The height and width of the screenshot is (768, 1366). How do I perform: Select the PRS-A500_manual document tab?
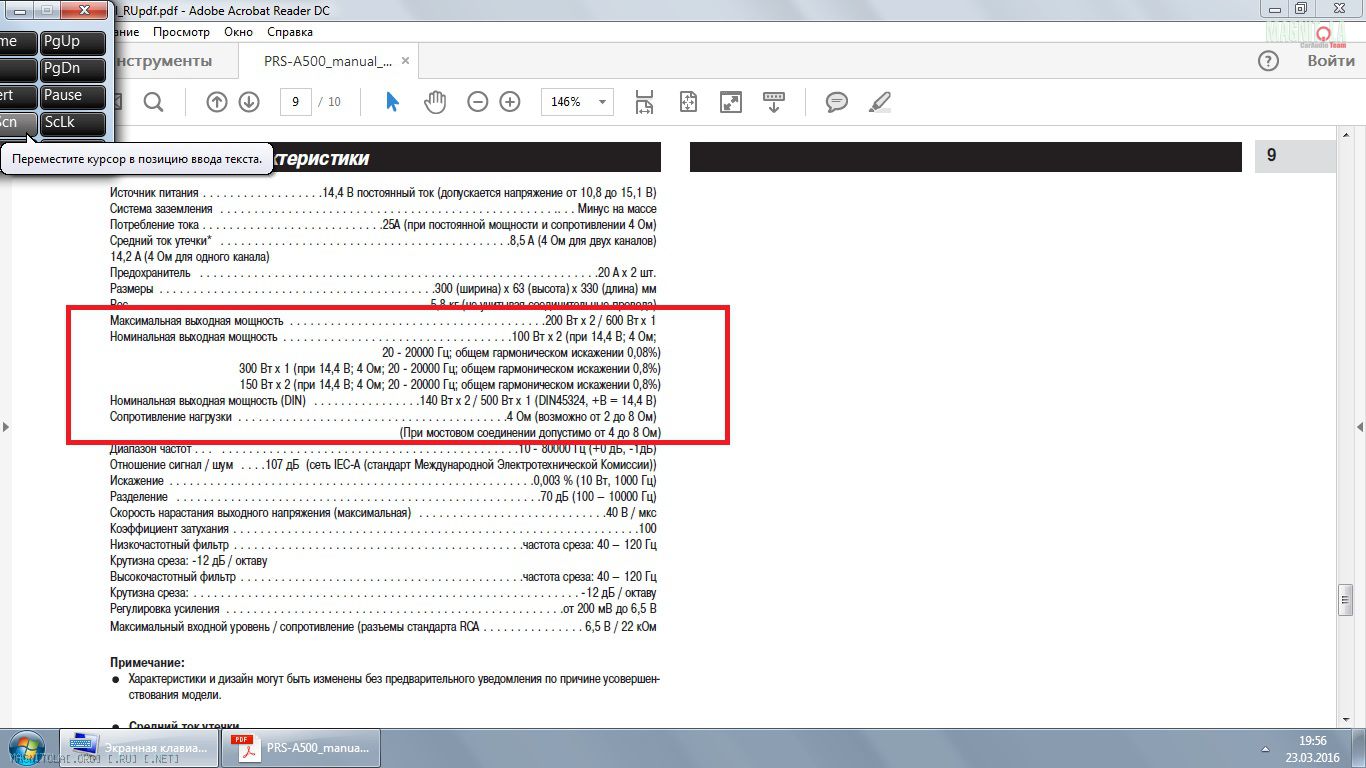coord(327,61)
